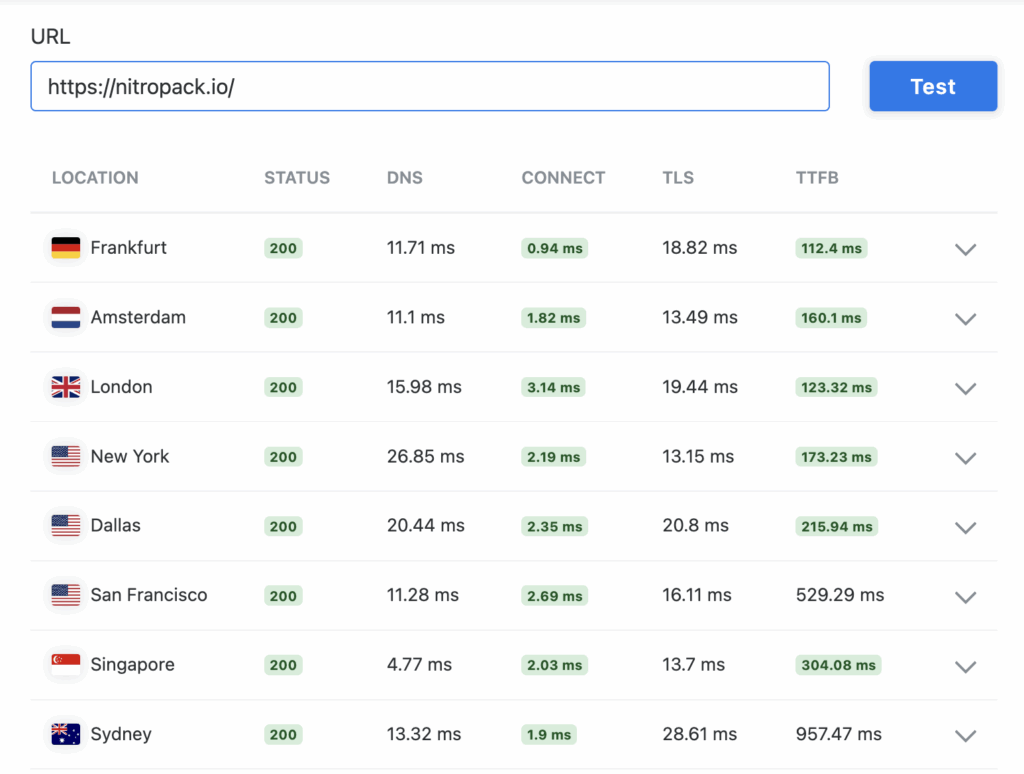Click Sydney's 957.47 ms TTFB badge
The width and height of the screenshot is (1024, 774).
838,733
